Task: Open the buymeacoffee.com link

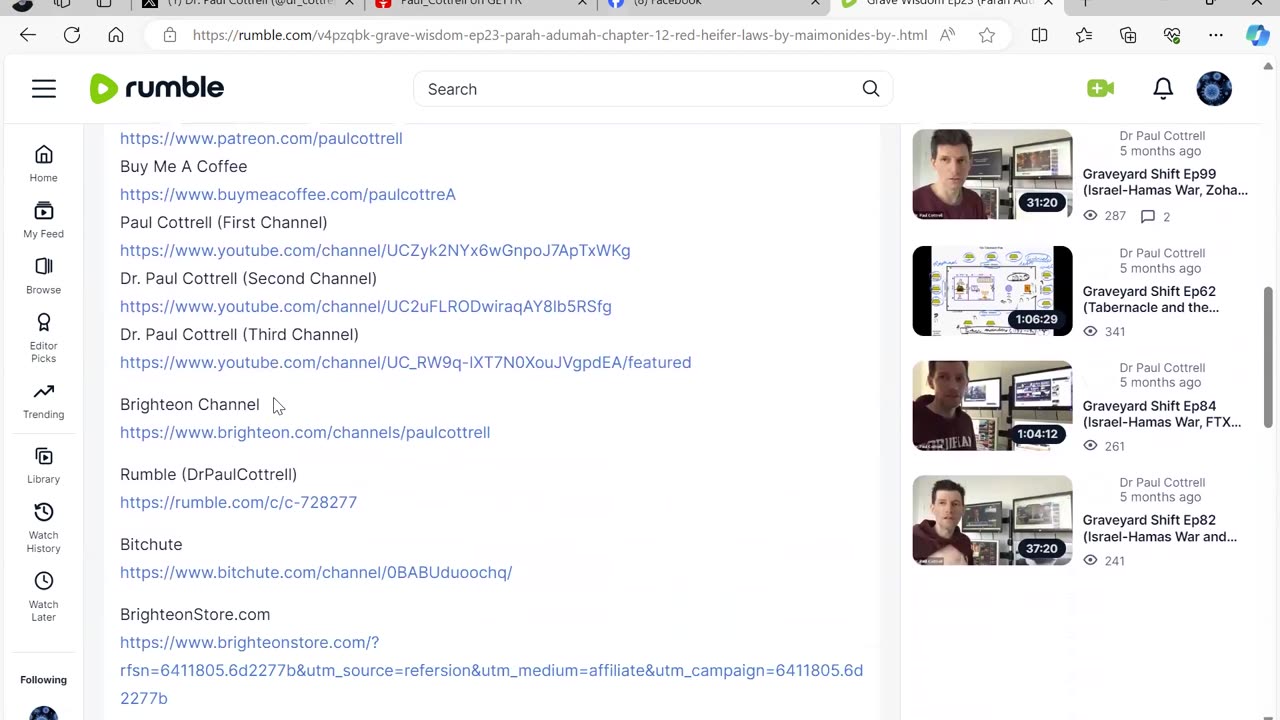Action: tap(288, 194)
